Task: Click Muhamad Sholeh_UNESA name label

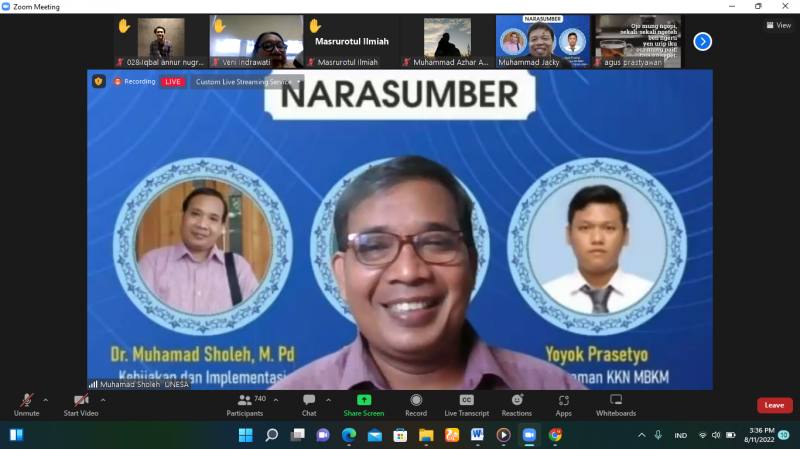Action: tap(139, 384)
